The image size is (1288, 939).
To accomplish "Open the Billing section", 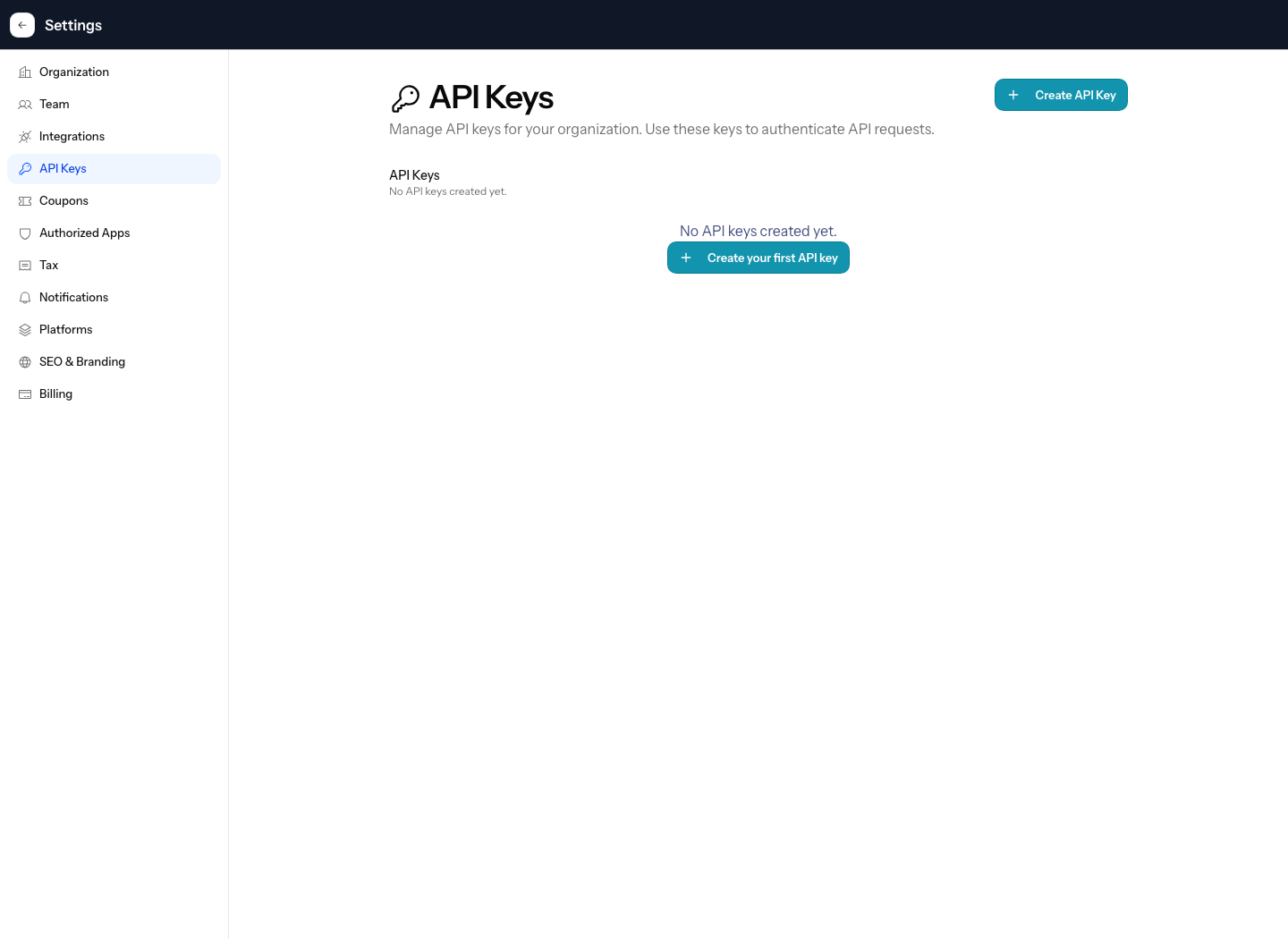I will [x=114, y=394].
